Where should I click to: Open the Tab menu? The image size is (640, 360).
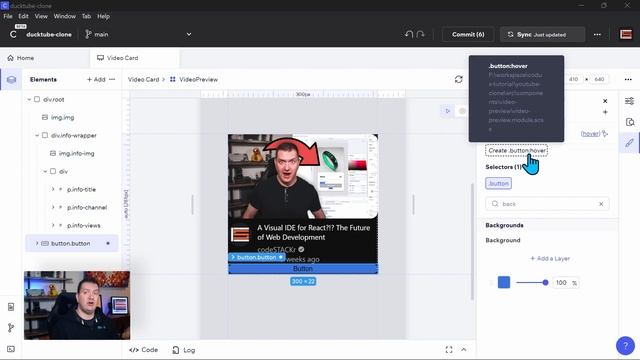[86, 16]
